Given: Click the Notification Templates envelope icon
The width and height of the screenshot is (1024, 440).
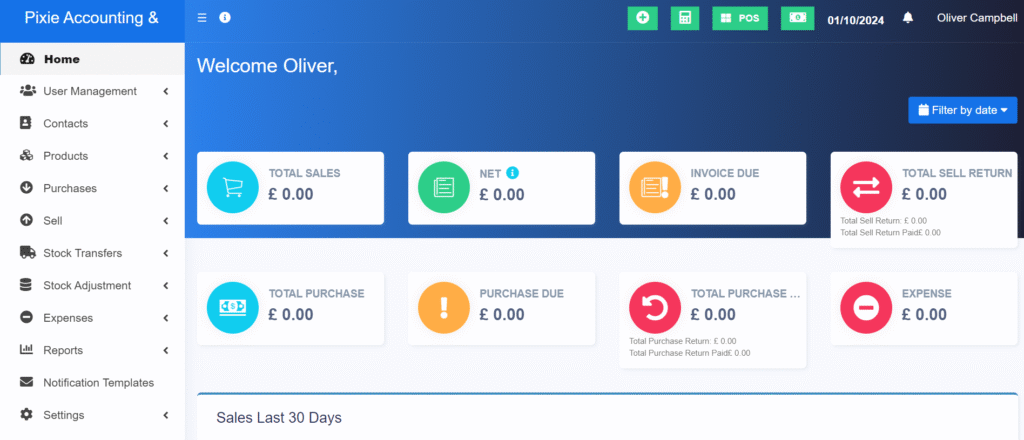Looking at the screenshot, I should [x=26, y=383].
